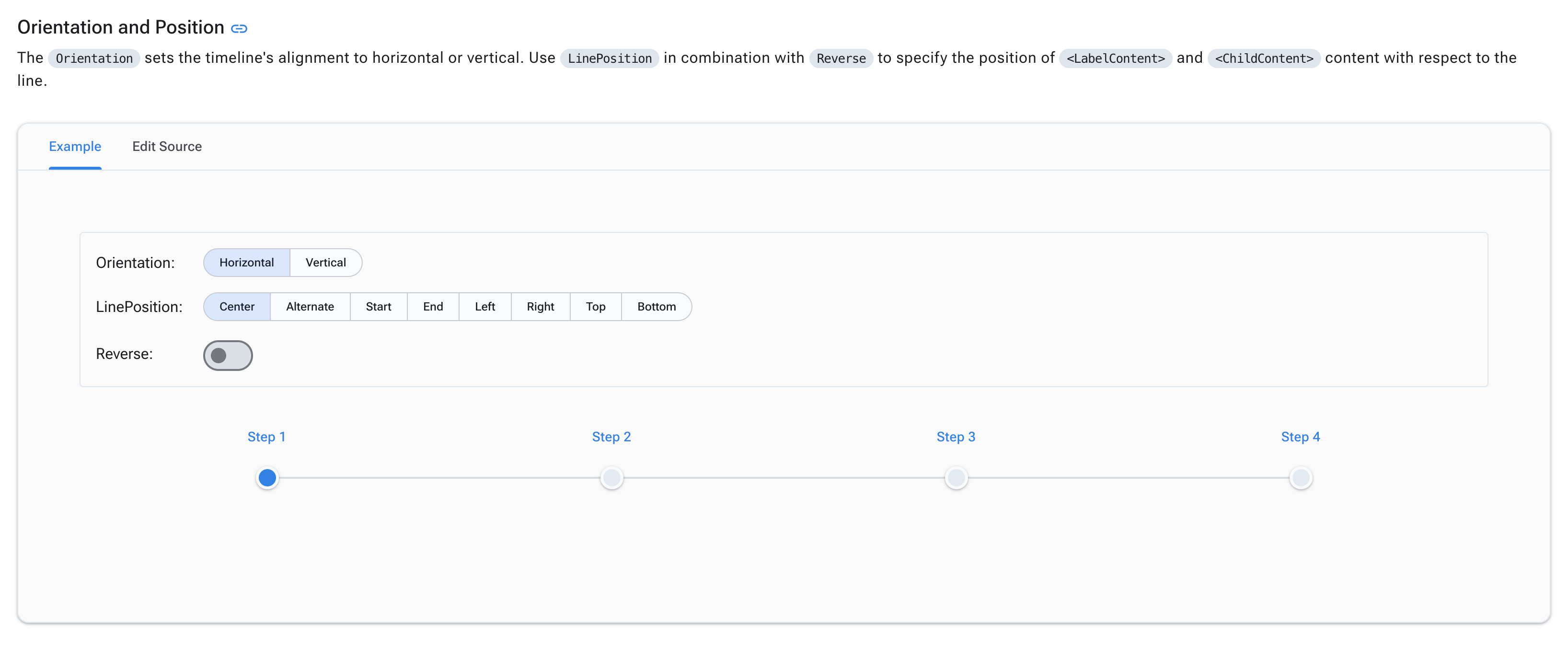Select Vertical orientation
Image resolution: width=1568 pixels, height=645 pixels.
[326, 262]
